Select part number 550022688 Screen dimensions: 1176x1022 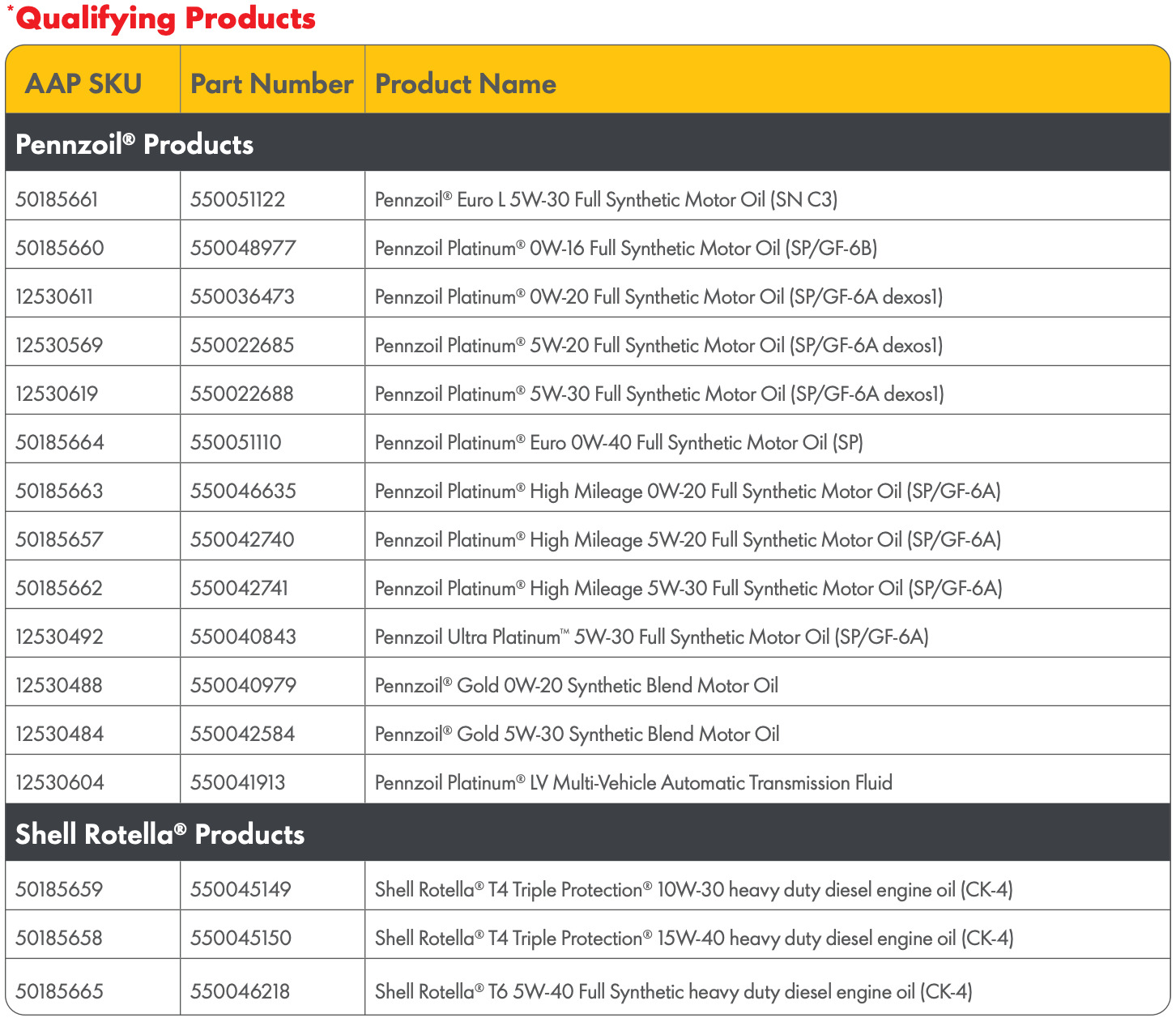tap(242, 394)
